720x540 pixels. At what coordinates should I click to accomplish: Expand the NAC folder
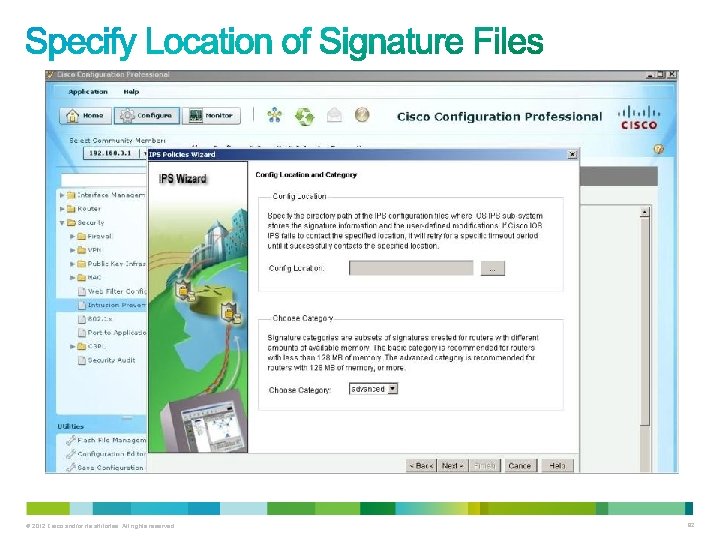click(72, 278)
